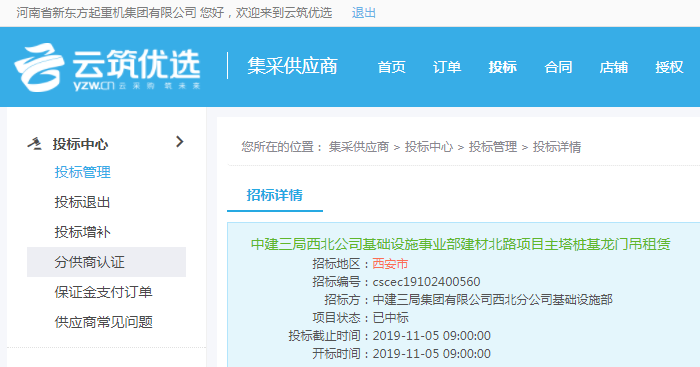Open the 店铺 navigation item

click(x=613, y=67)
